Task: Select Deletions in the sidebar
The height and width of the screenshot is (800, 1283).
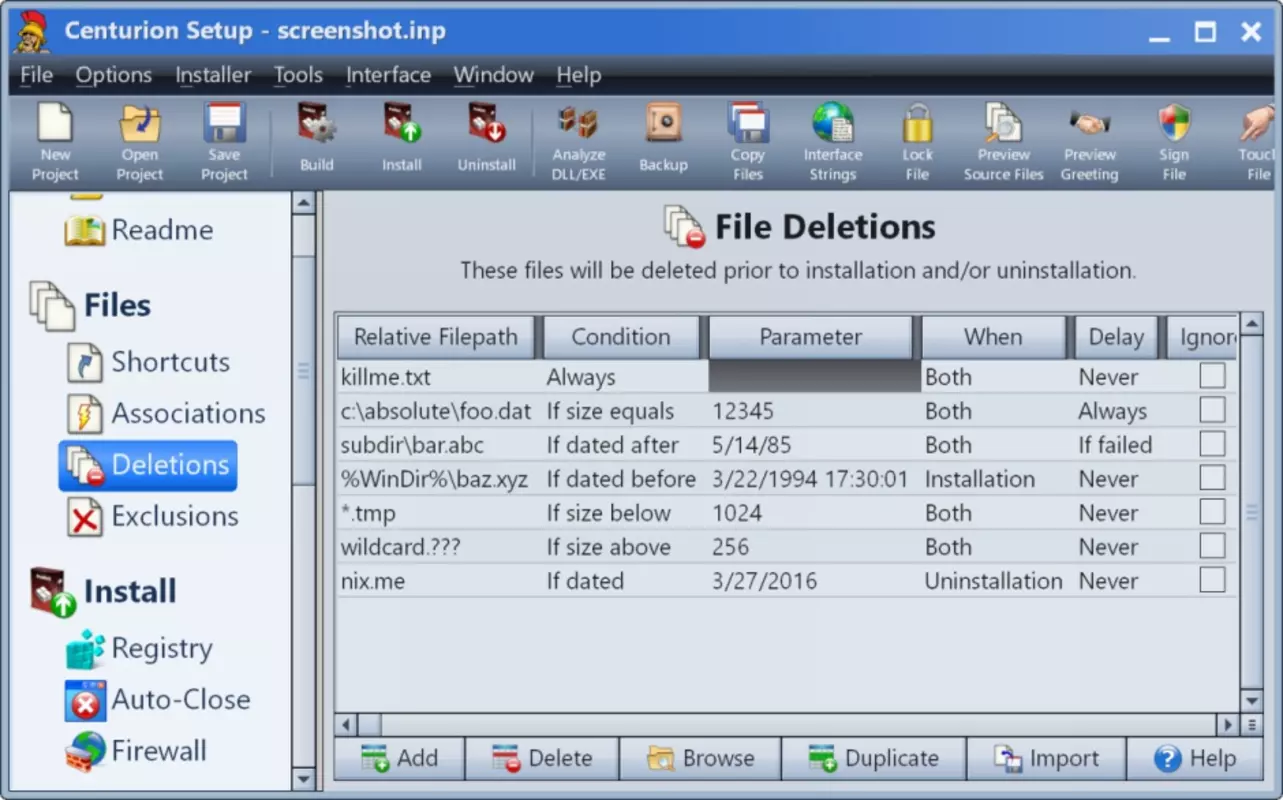Action: (x=148, y=465)
